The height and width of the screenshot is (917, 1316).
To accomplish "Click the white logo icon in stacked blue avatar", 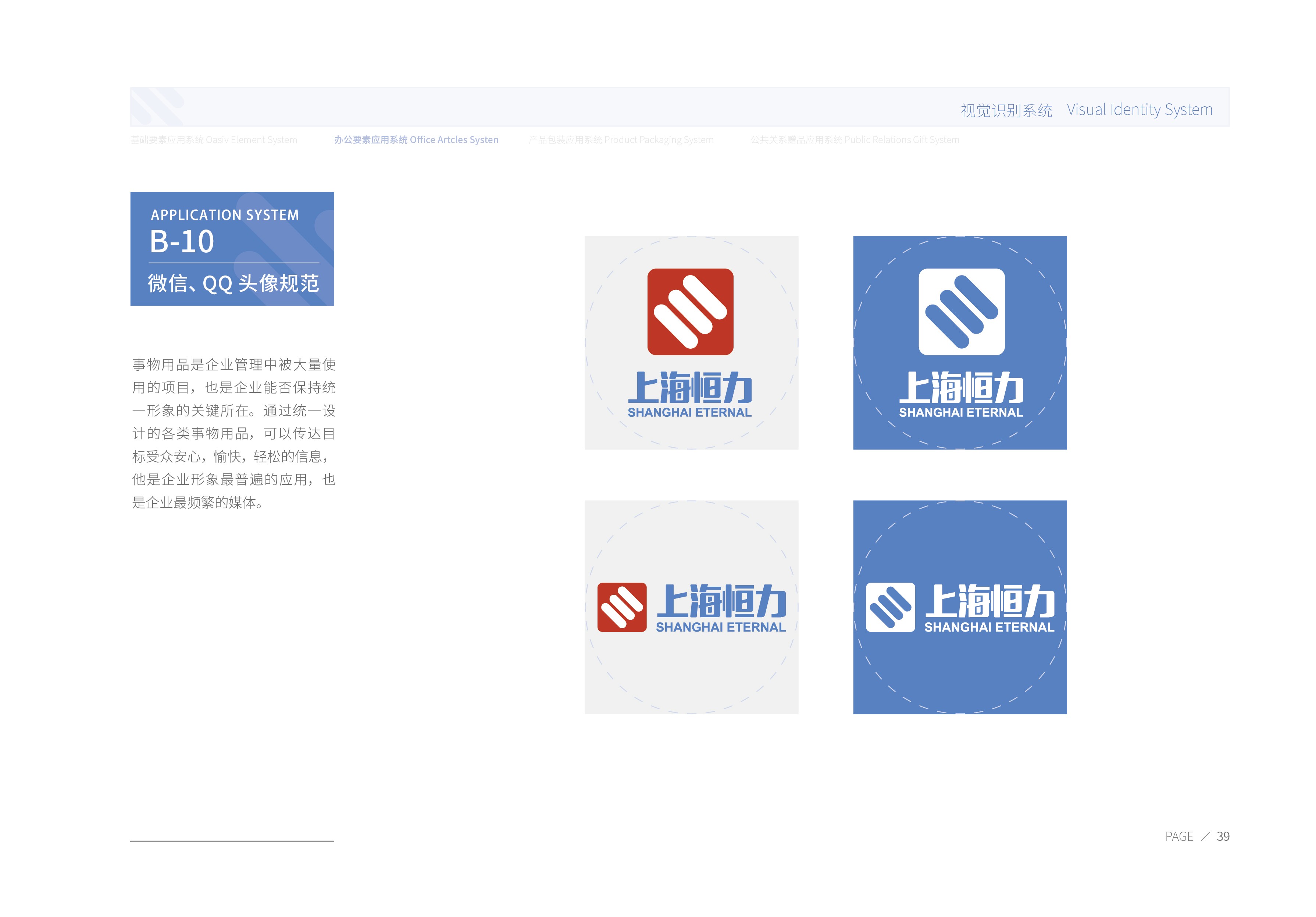I will click(x=961, y=312).
